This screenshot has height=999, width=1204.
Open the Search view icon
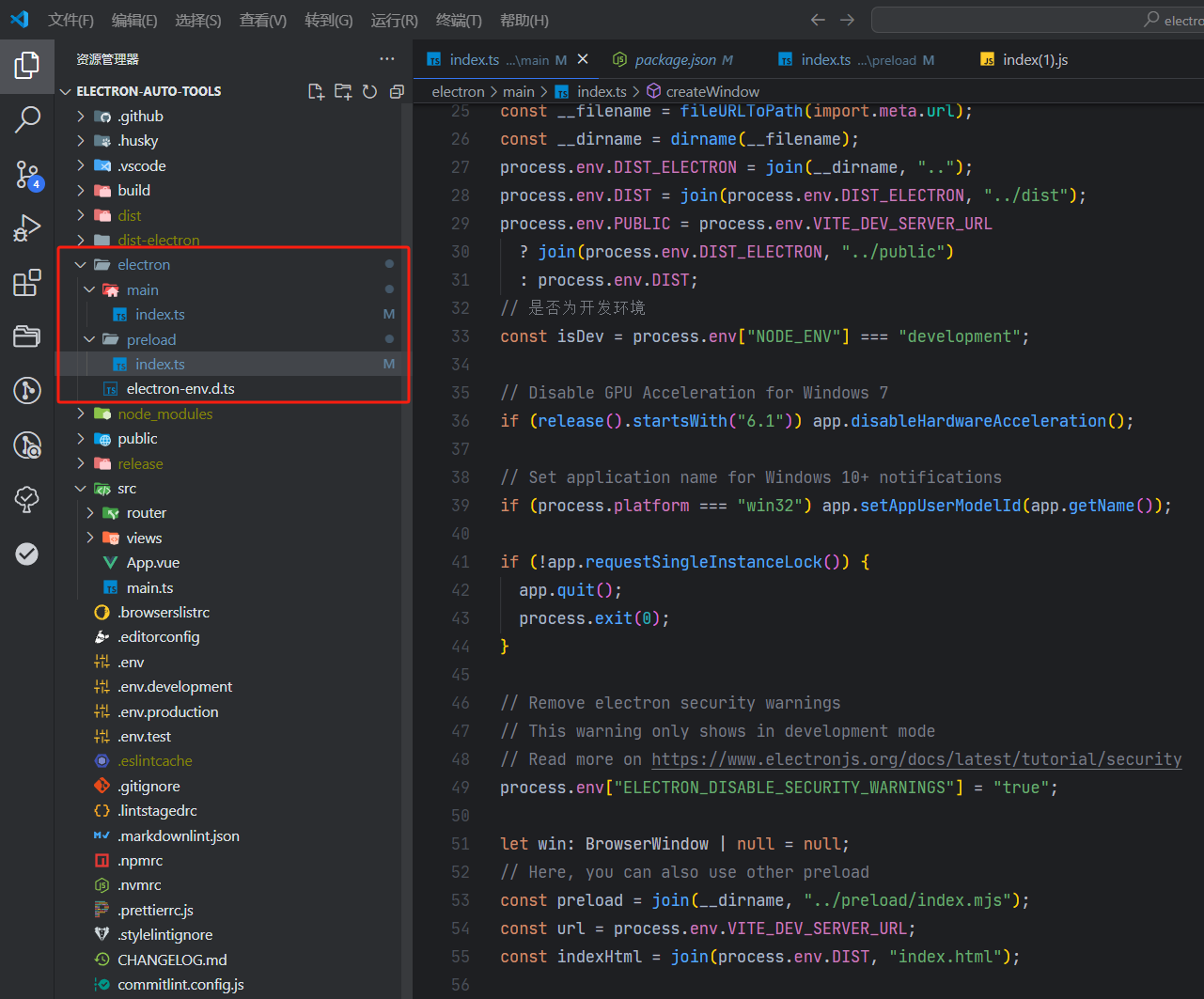pos(27,119)
